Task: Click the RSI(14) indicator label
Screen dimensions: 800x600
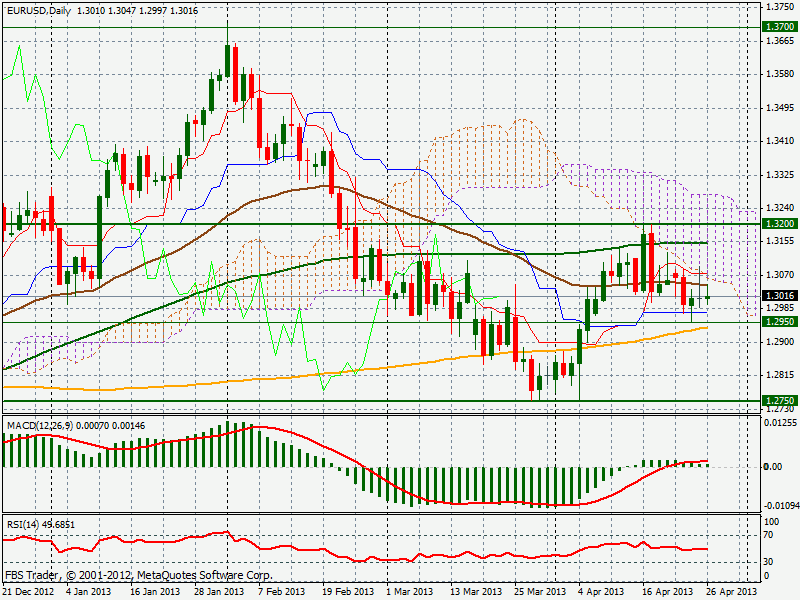Action: [x=24, y=524]
